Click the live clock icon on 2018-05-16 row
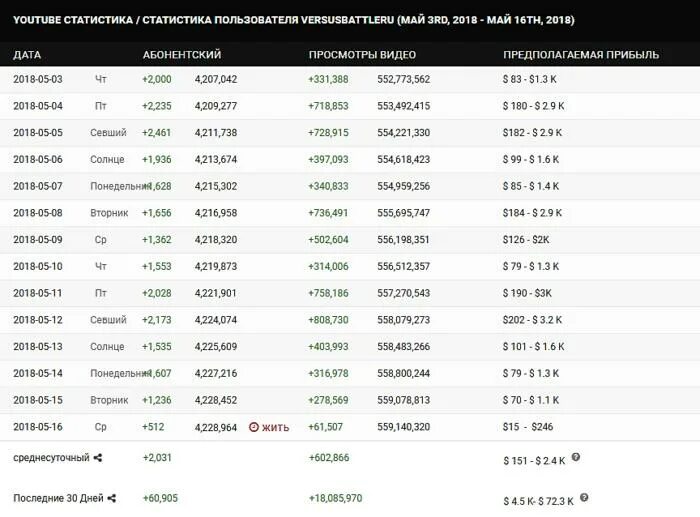Screen dimensions: 700x517 [x=254, y=427]
